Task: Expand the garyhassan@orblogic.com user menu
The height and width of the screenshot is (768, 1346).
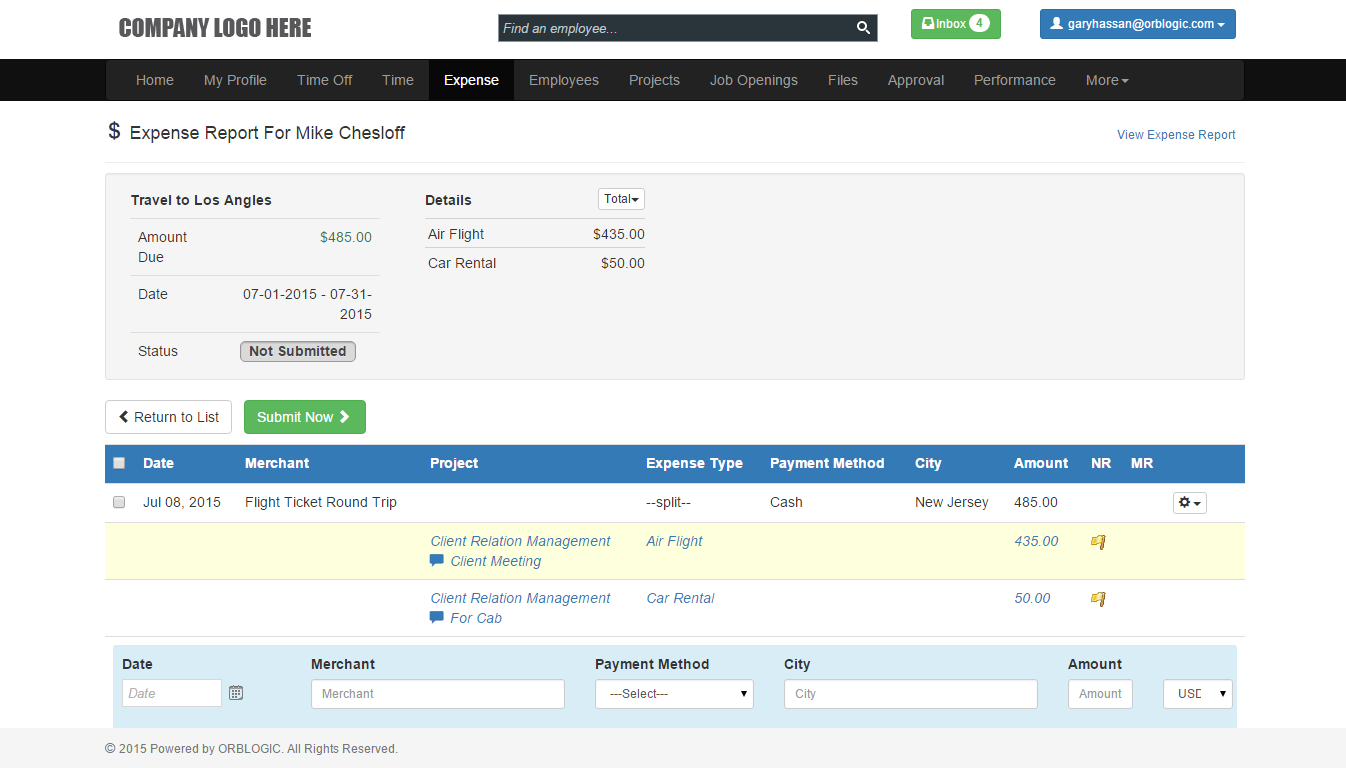Action: (x=1137, y=24)
